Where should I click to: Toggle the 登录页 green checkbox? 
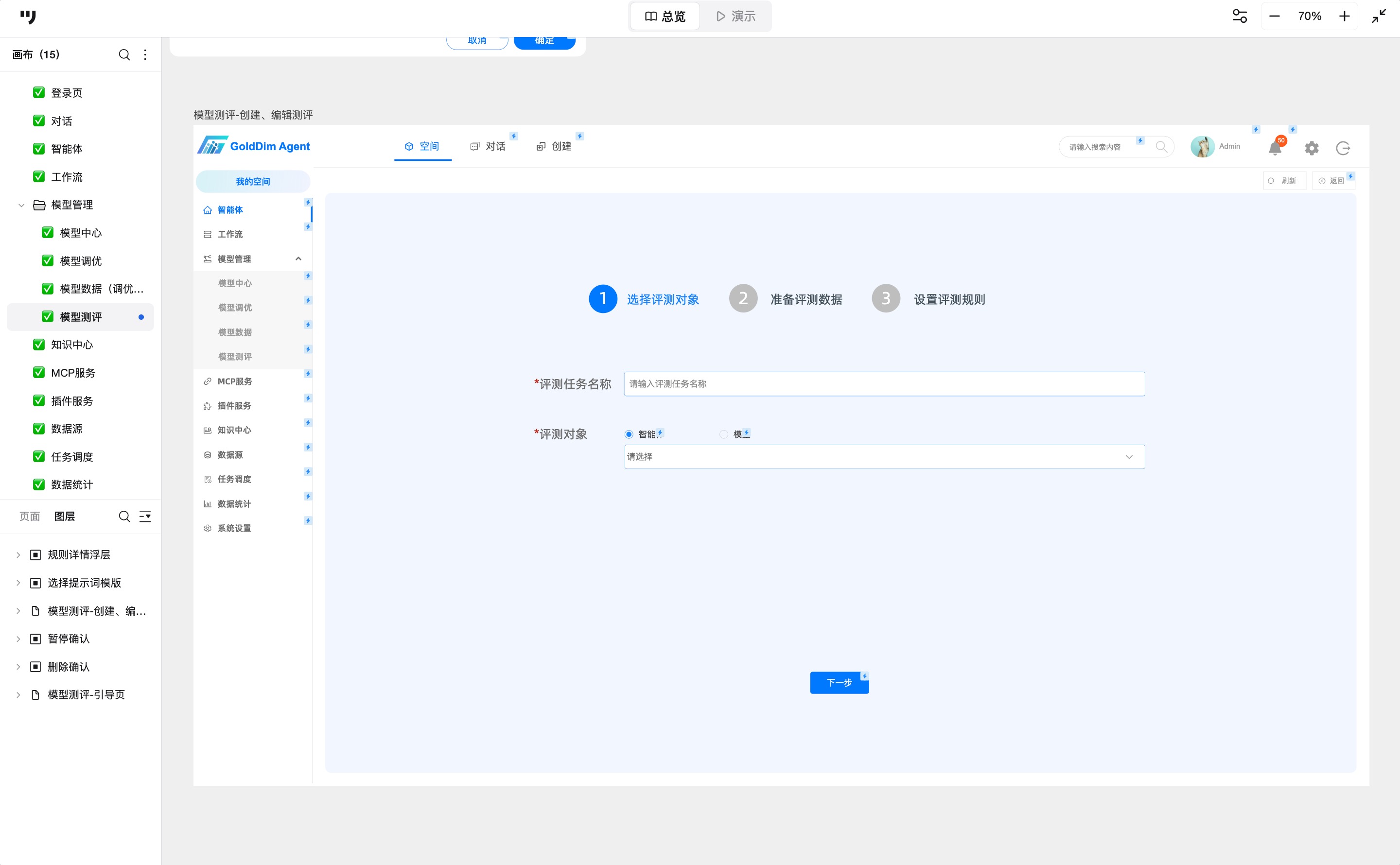(x=39, y=93)
